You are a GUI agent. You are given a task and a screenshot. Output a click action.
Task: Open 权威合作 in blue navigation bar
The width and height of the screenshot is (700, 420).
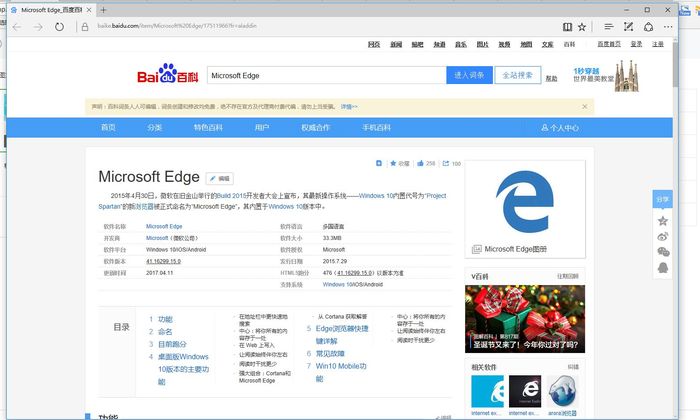coord(315,128)
